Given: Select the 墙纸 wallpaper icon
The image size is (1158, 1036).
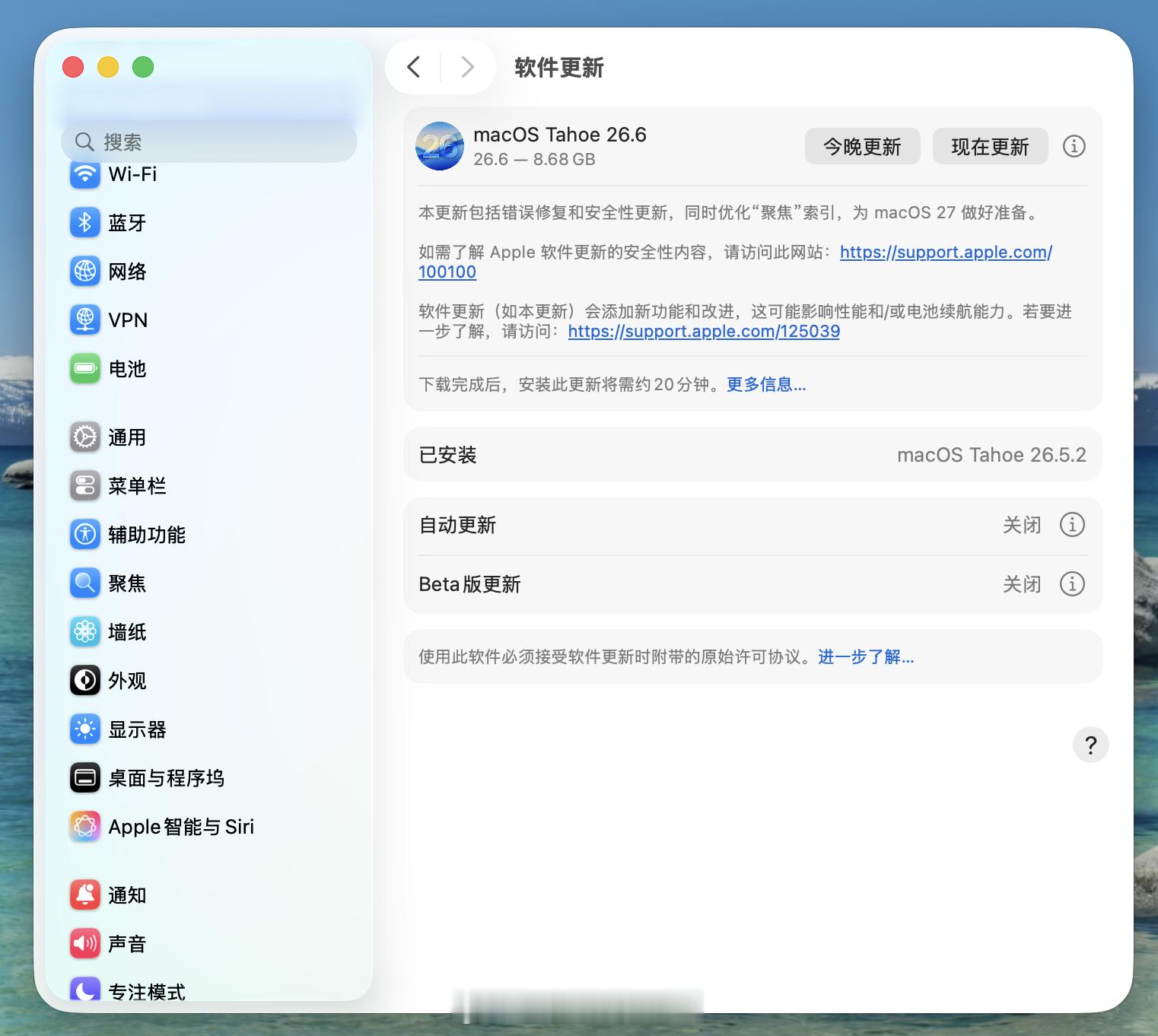Looking at the screenshot, I should point(85,632).
